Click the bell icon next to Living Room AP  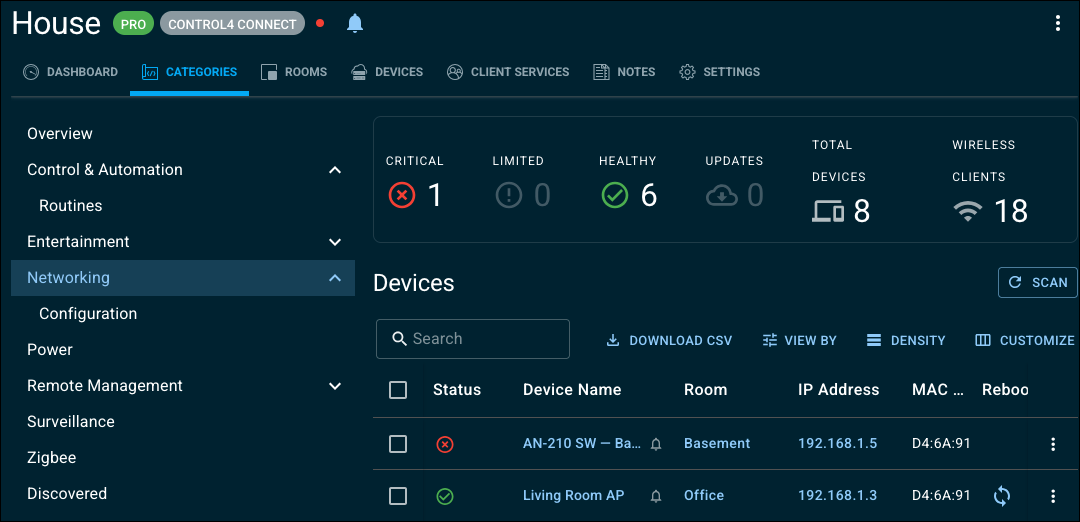tap(656, 496)
